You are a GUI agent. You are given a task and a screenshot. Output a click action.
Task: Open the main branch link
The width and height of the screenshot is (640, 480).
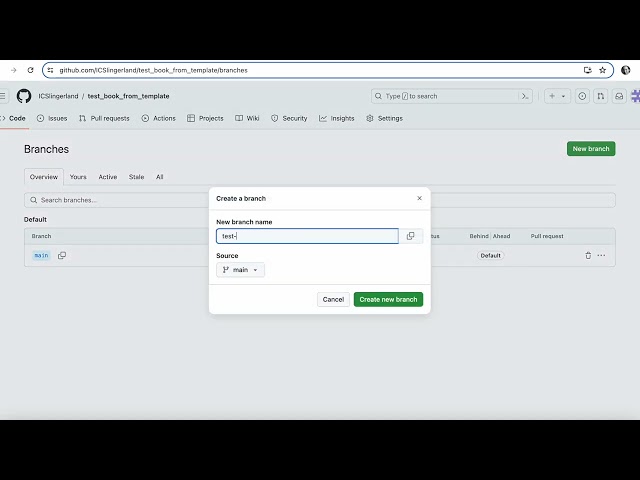point(41,256)
